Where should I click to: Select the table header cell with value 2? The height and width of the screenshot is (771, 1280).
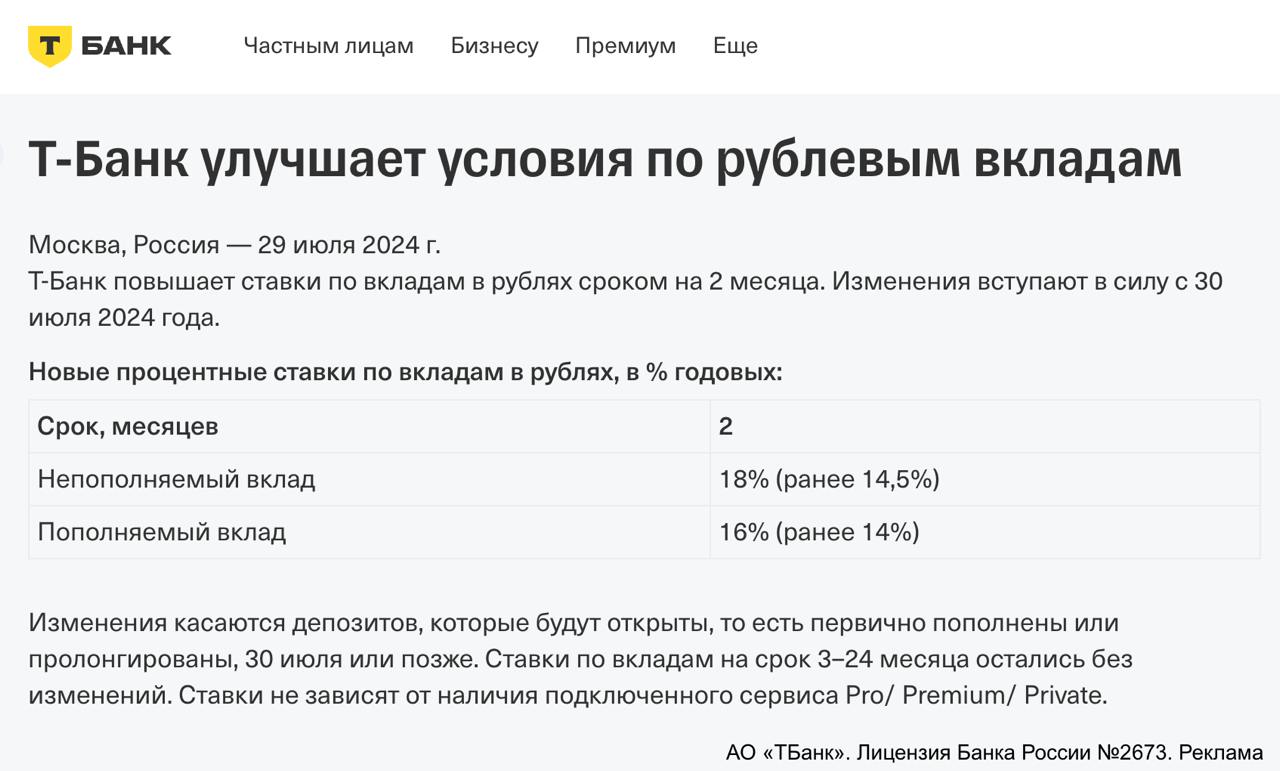(726, 427)
